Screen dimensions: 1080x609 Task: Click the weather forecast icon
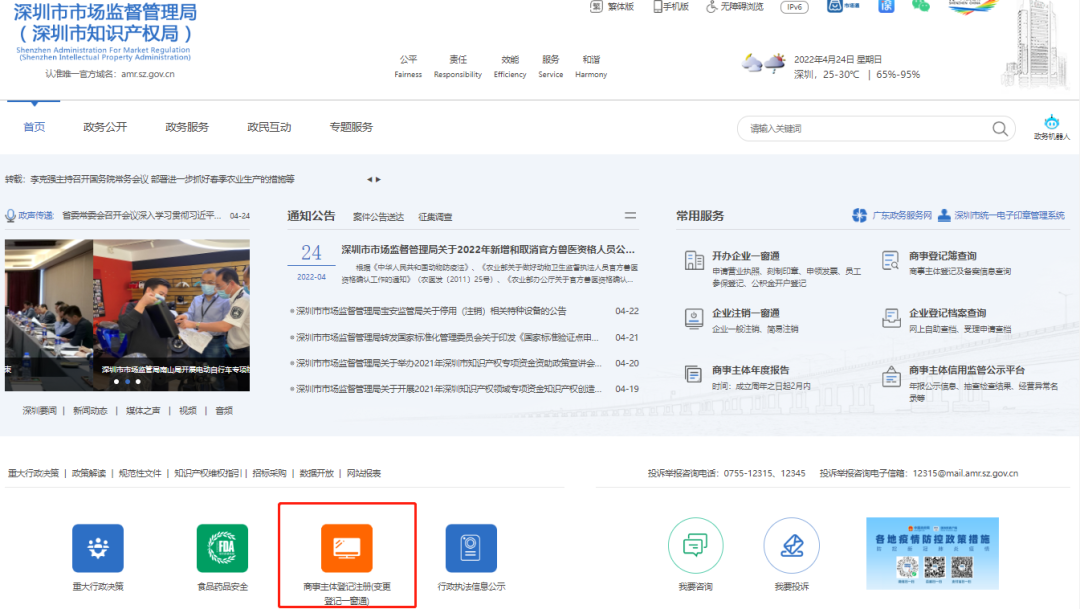(x=763, y=64)
